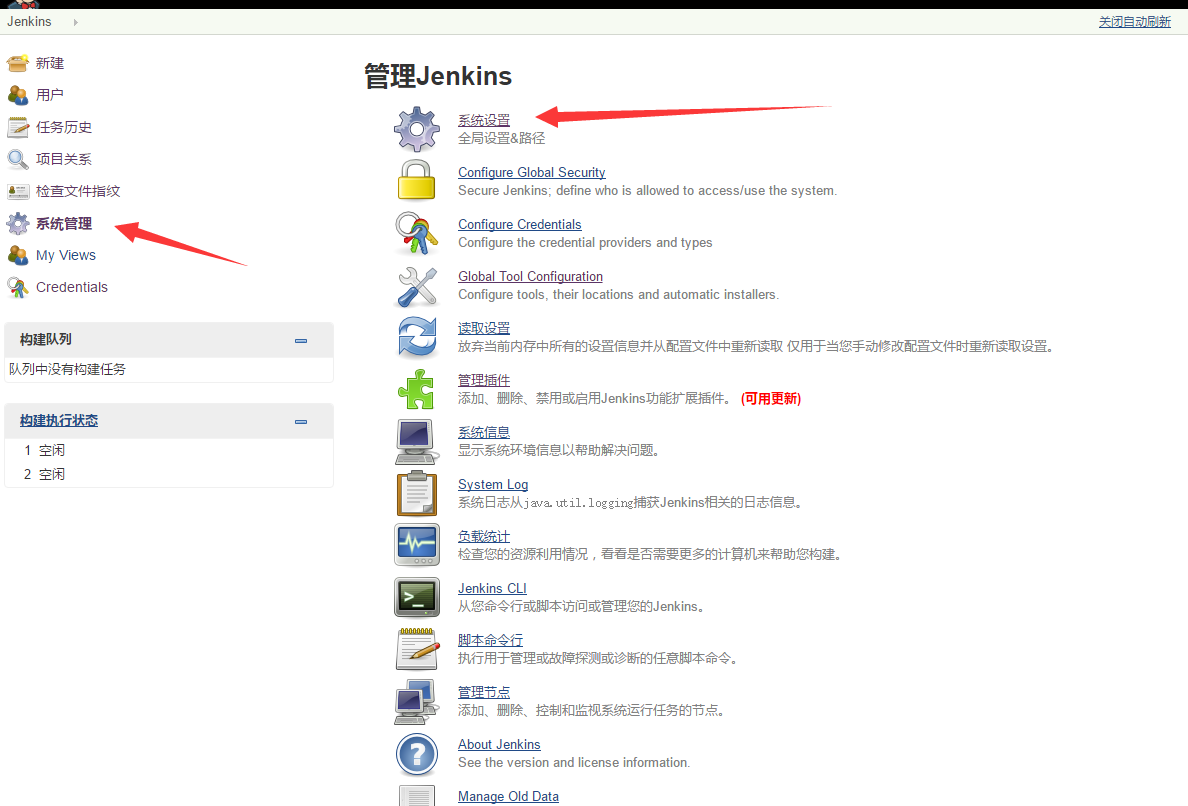Click the Jenkins breadcrumb link
1188x806 pixels.
point(30,22)
